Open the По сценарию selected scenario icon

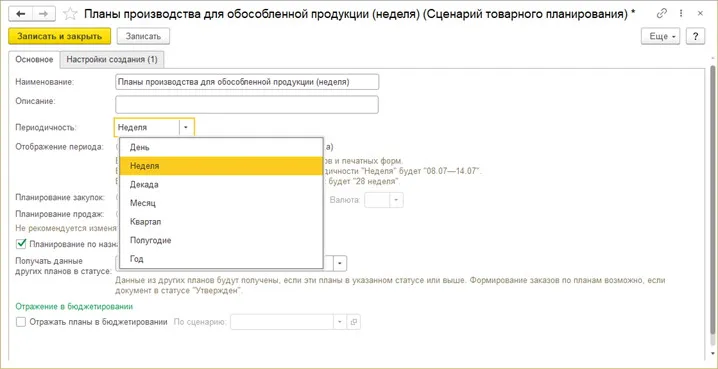pos(354,322)
